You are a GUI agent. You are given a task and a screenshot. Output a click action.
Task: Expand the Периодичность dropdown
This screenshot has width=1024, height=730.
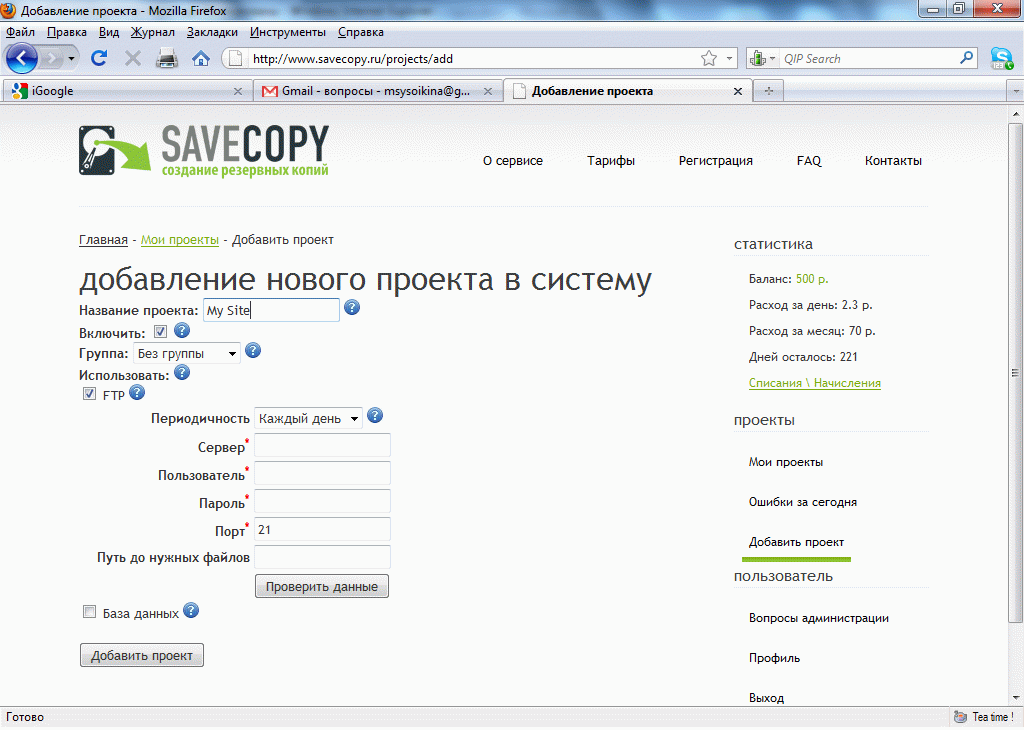coord(308,418)
